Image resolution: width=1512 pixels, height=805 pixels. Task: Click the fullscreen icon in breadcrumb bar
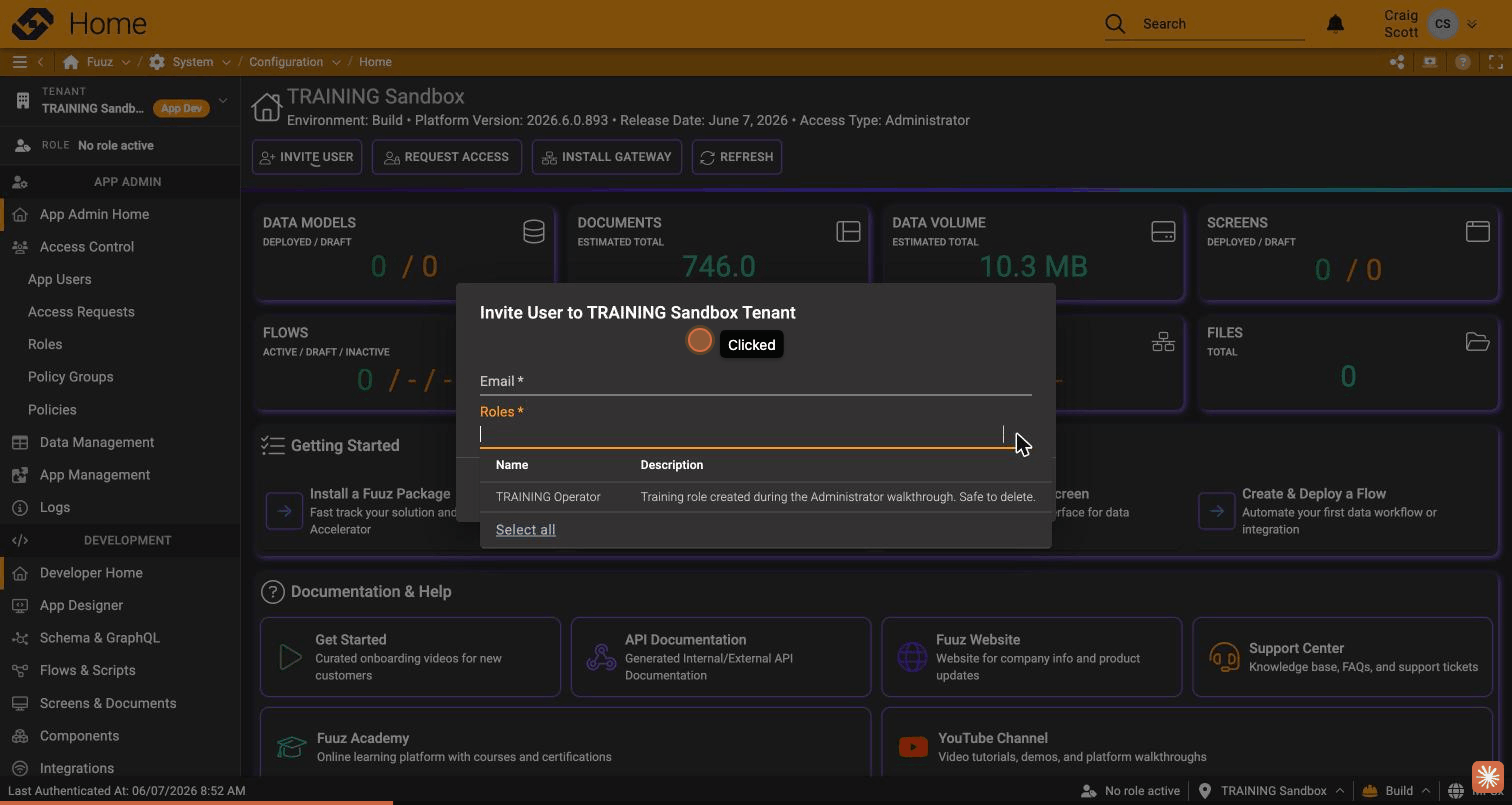(1496, 62)
